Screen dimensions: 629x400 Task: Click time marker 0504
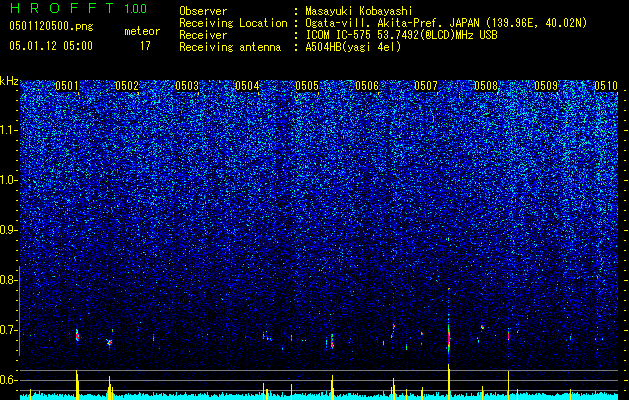247,86
